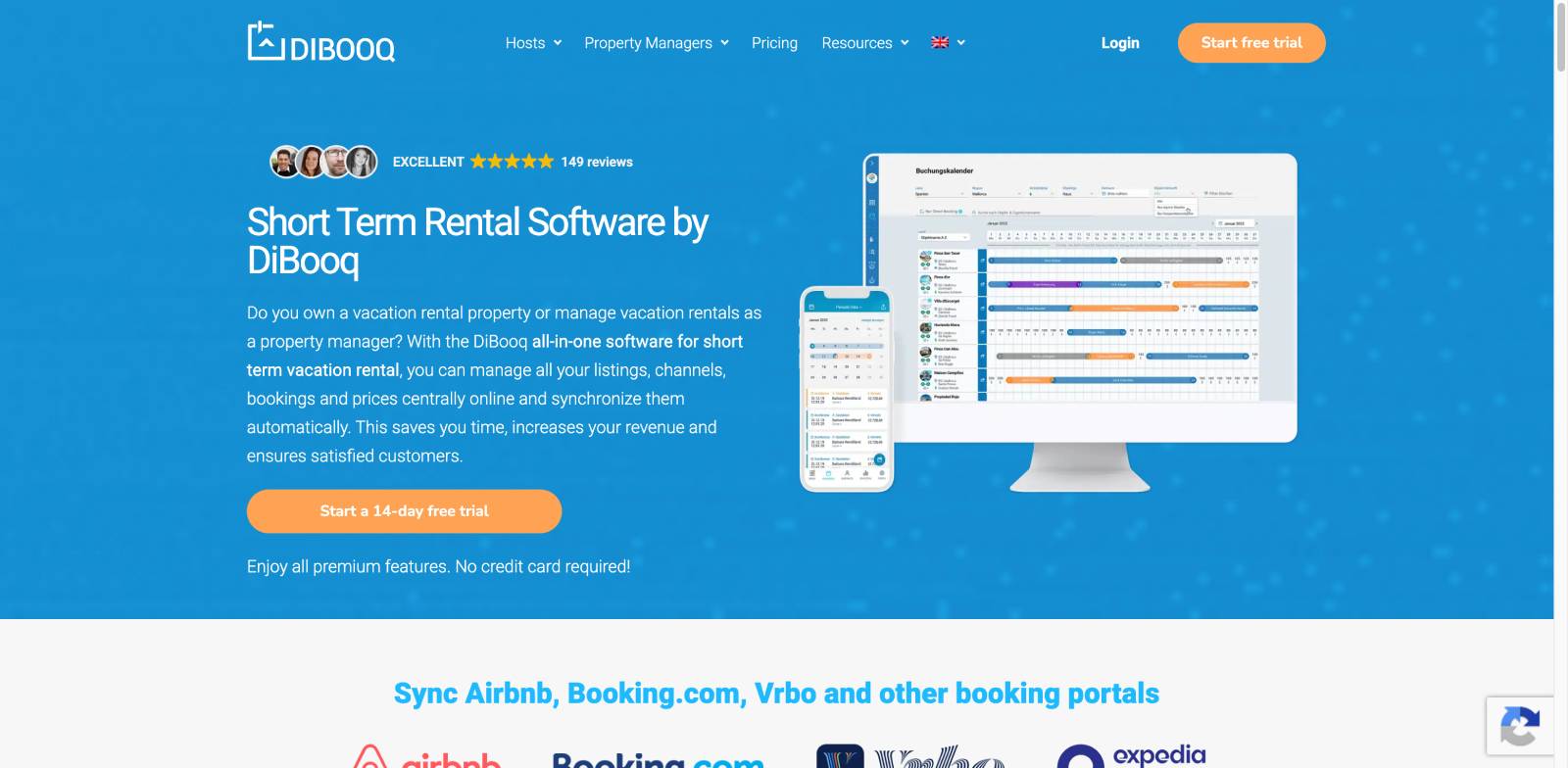Screen dimensions: 1568x768
Task: Click the Expedia logo
Action: (1131, 756)
